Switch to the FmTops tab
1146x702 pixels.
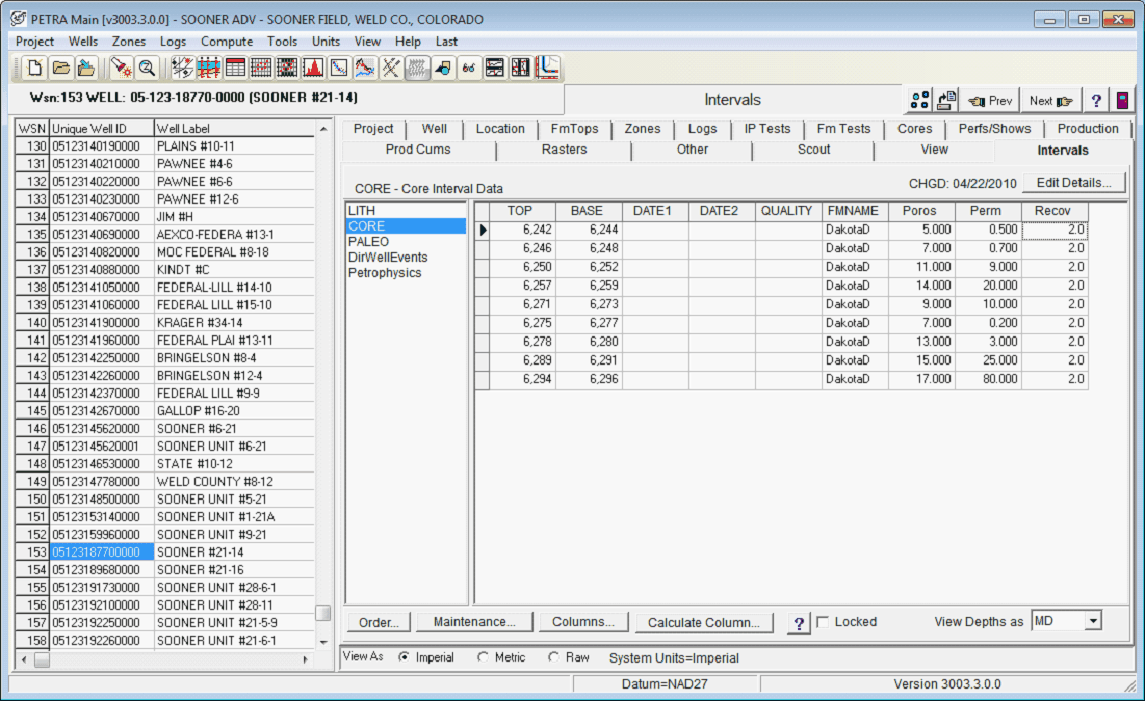[x=574, y=129]
